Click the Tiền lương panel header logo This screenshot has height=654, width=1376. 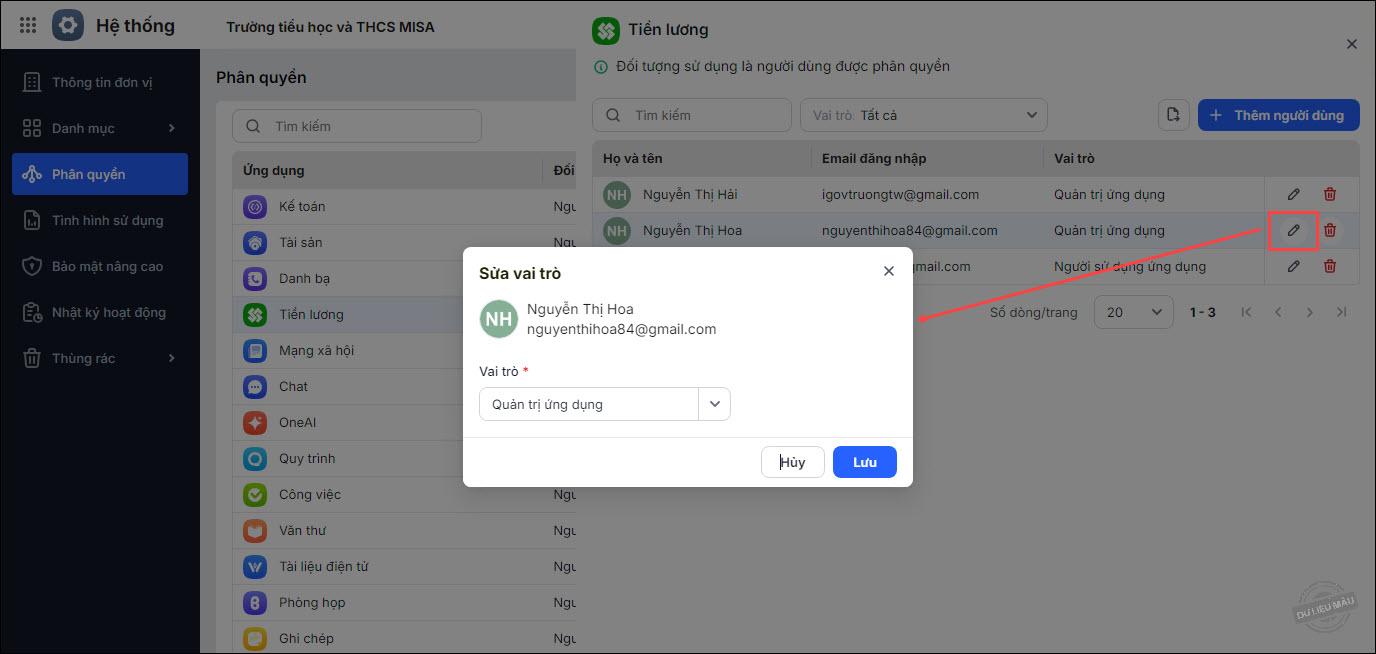point(605,30)
